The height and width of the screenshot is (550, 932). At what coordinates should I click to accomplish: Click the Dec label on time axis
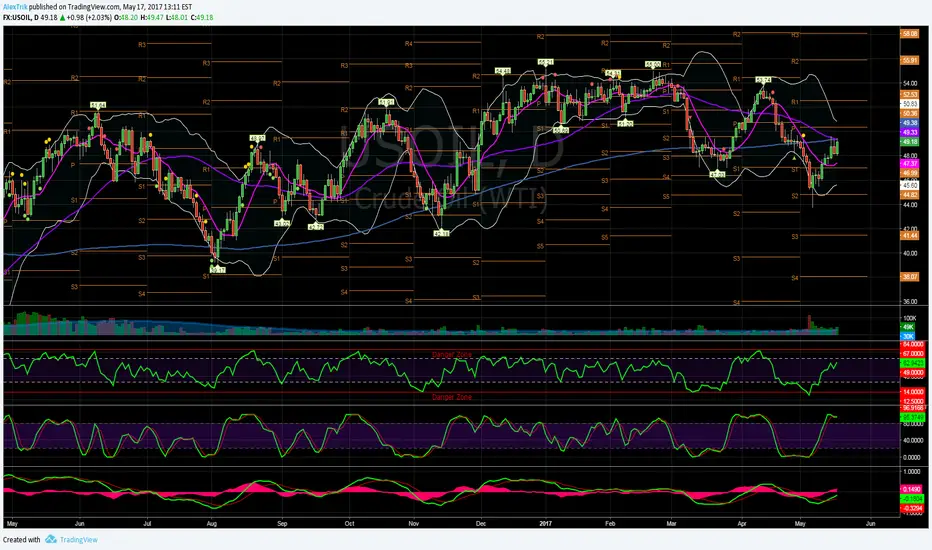481,524
